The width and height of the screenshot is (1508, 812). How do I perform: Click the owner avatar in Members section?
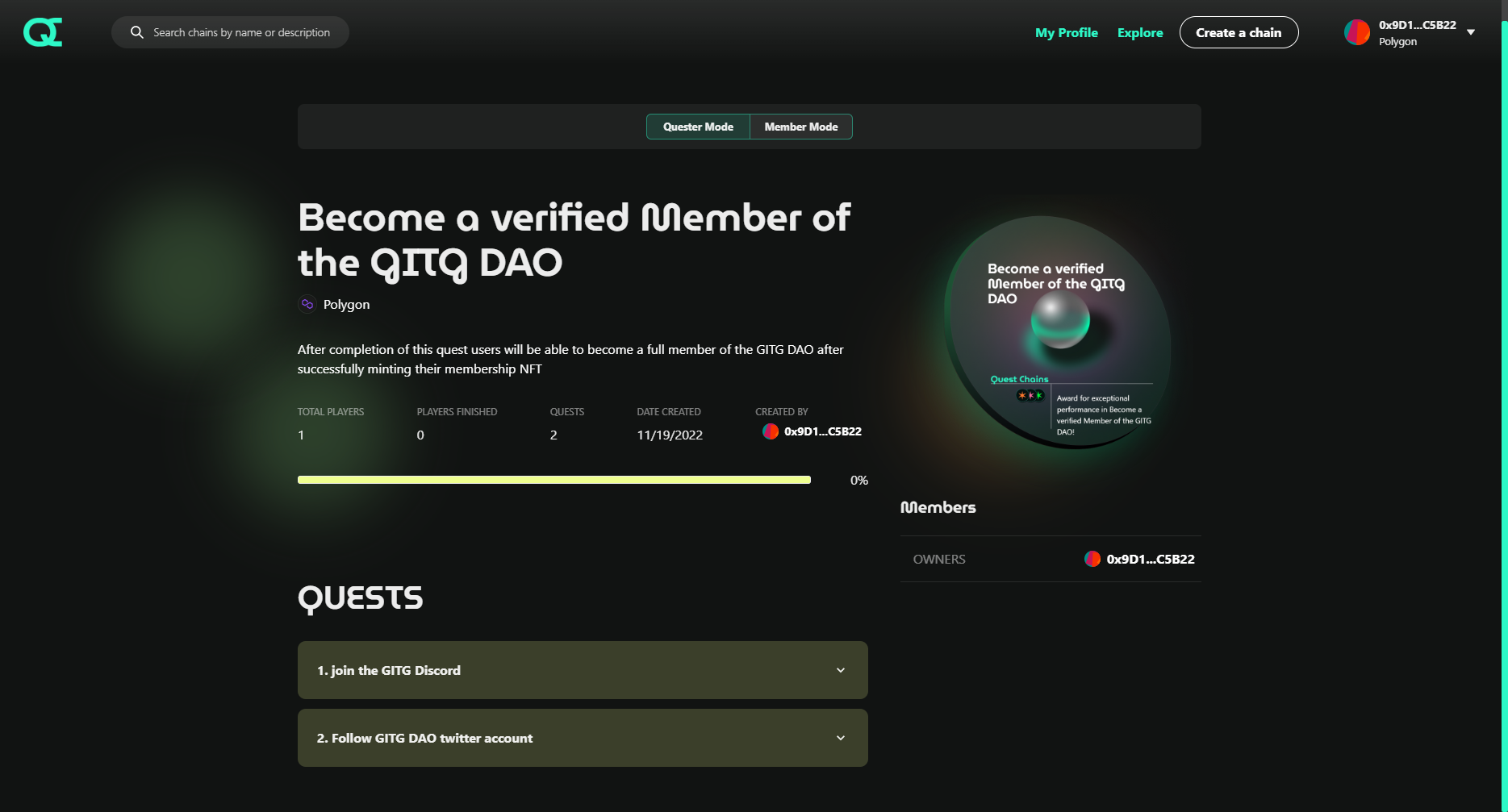(1092, 559)
